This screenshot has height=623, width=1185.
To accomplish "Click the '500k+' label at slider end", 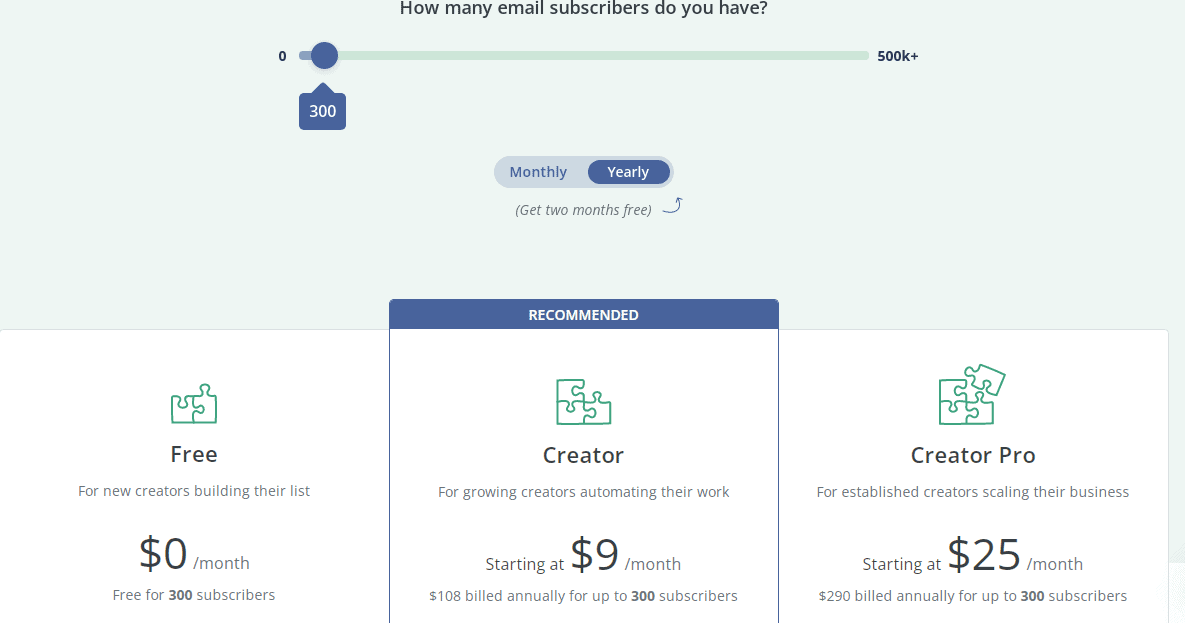I will pos(897,55).
